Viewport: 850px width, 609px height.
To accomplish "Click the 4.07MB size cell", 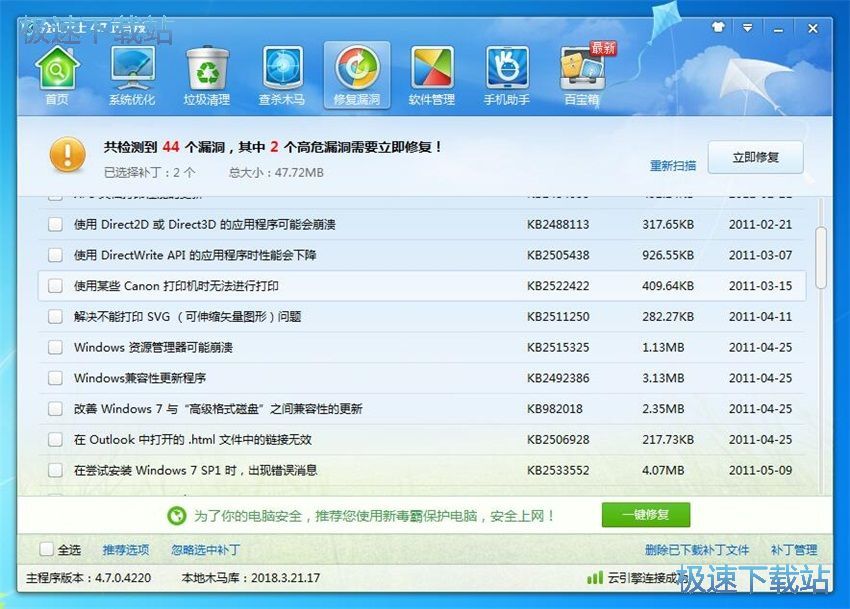I will click(x=663, y=470).
